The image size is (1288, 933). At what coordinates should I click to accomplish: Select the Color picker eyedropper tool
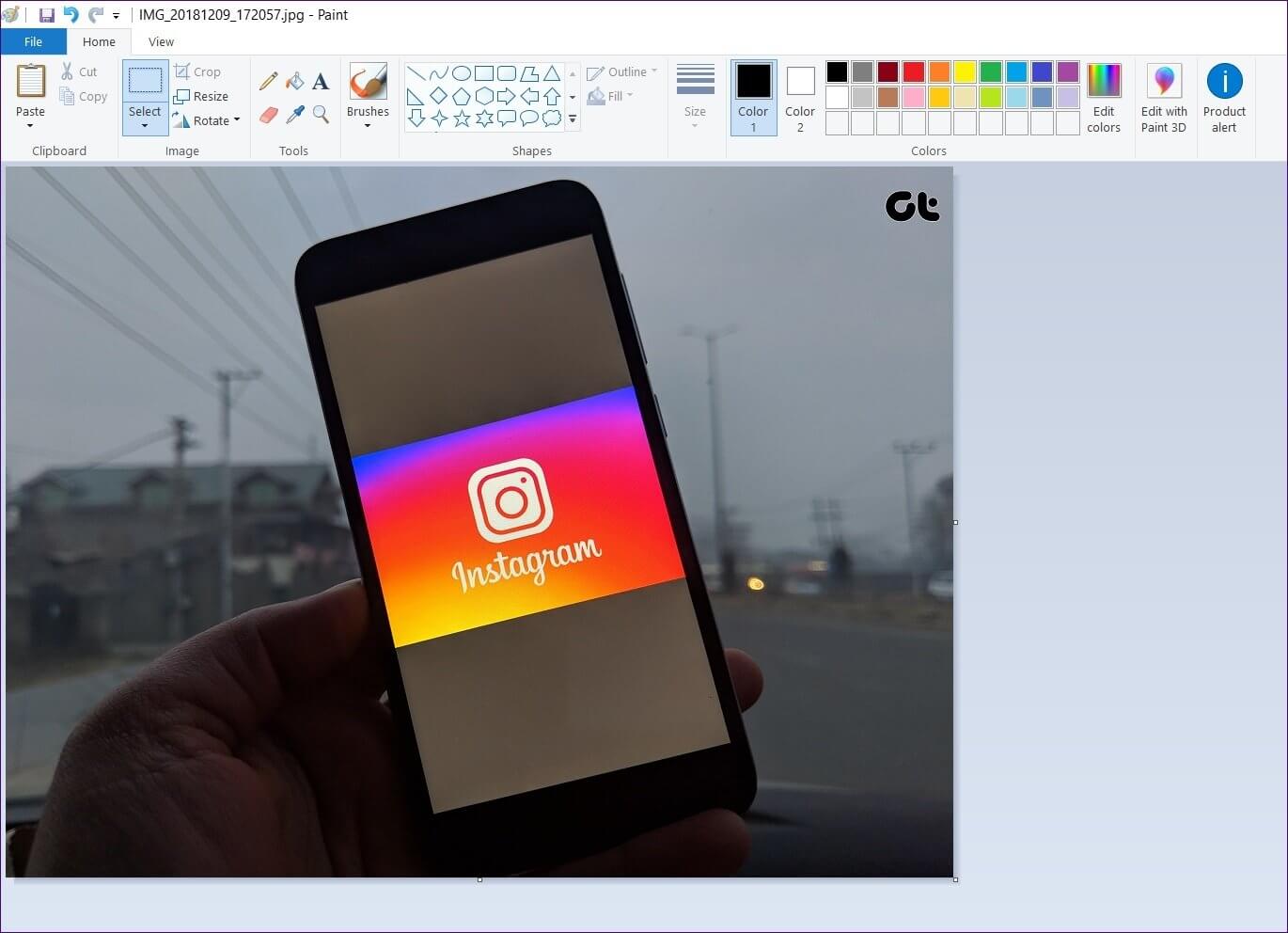point(294,115)
